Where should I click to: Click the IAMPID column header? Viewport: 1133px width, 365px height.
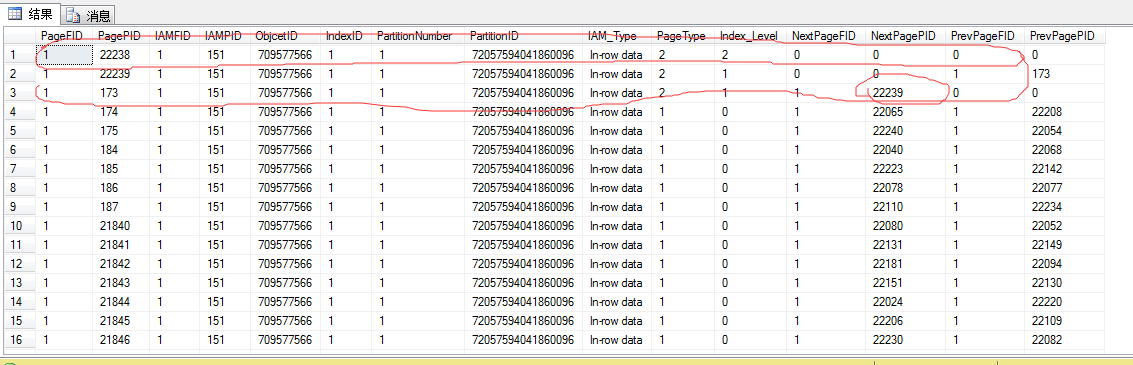(x=224, y=35)
